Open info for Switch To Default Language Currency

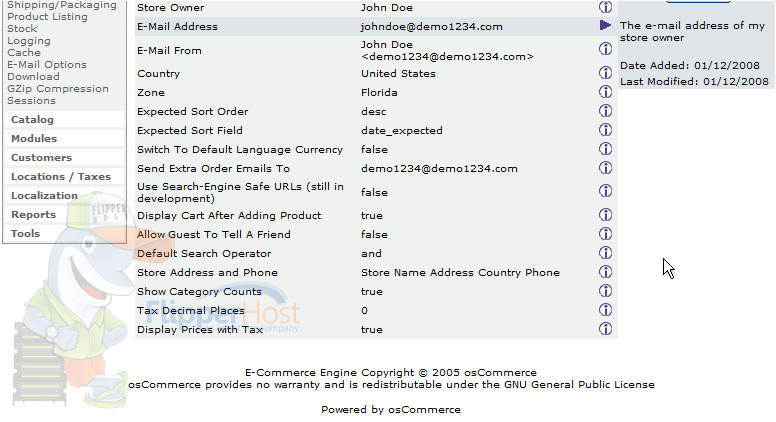[605, 149]
